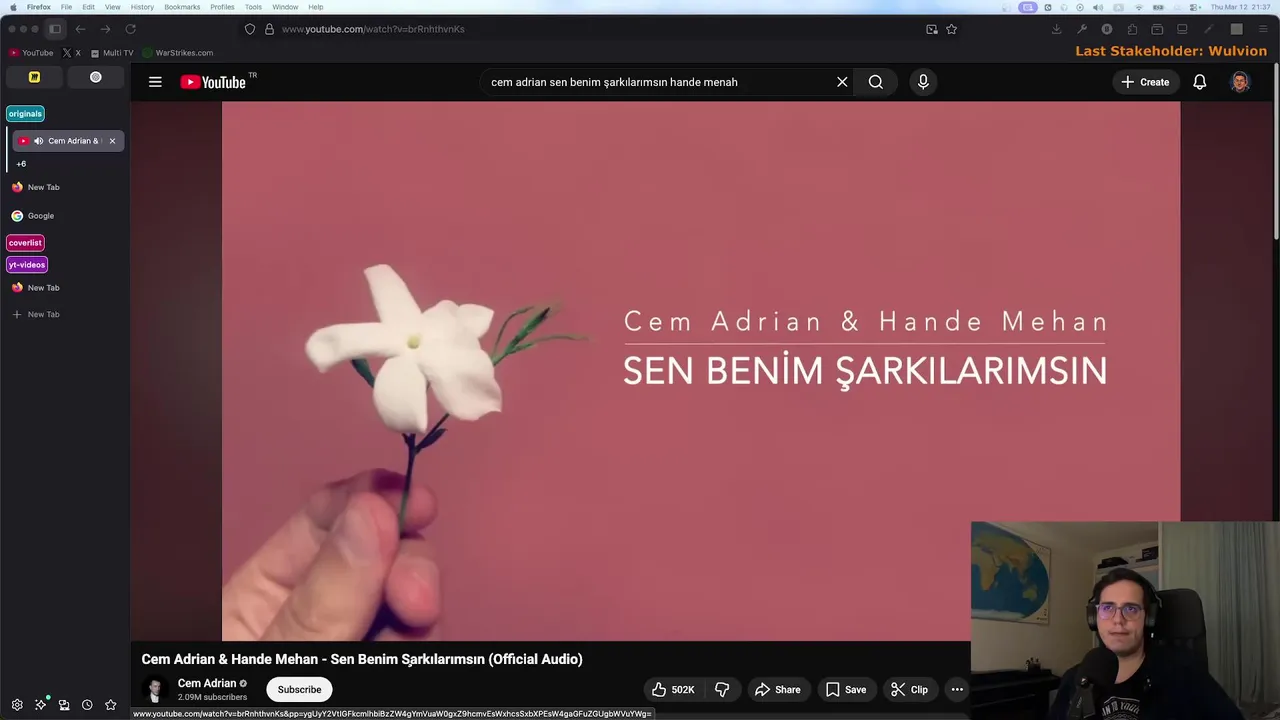Go back with the back arrow
1280x720 pixels.
pyautogui.click(x=80, y=29)
